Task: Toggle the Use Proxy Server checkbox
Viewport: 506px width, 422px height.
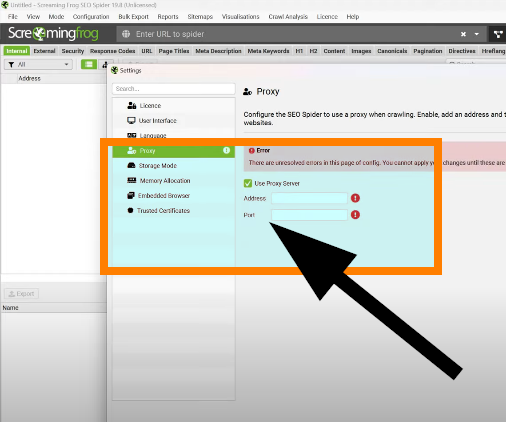Action: coord(248,183)
